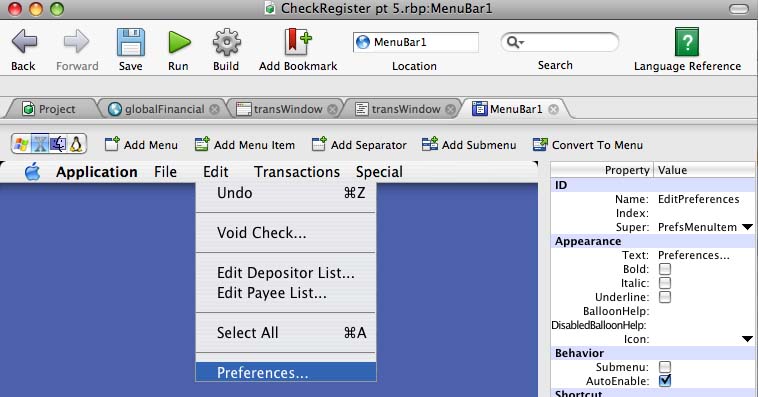
Task: Toggle the Italic checkbox
Action: coord(665,283)
